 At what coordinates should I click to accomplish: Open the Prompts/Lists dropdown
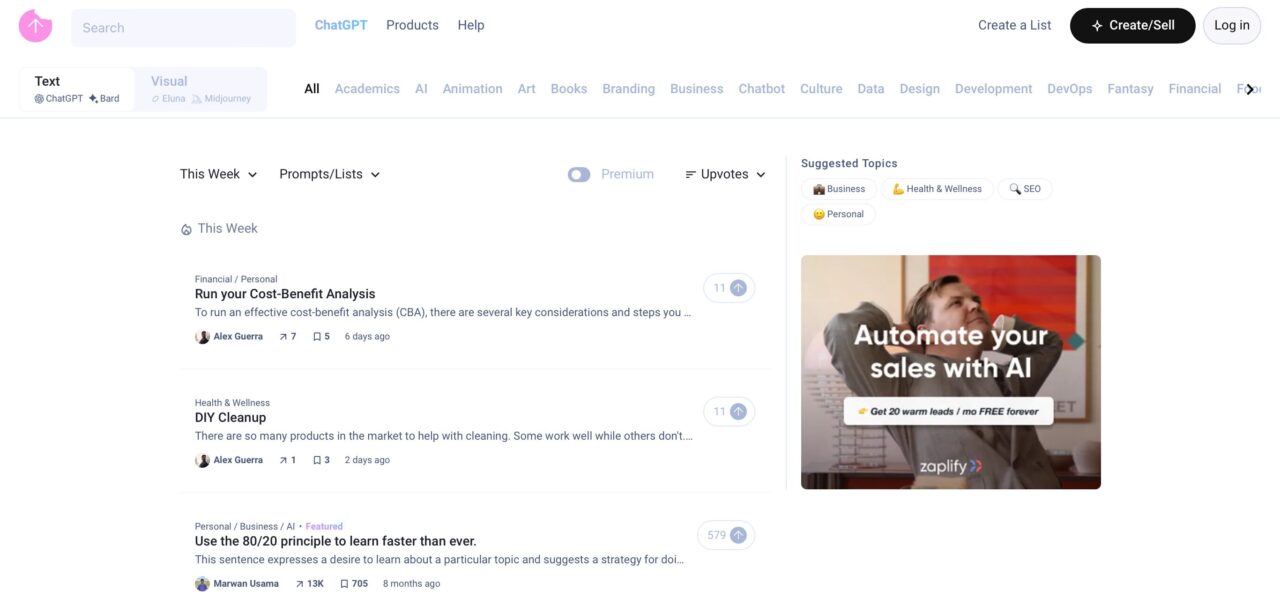click(x=330, y=174)
